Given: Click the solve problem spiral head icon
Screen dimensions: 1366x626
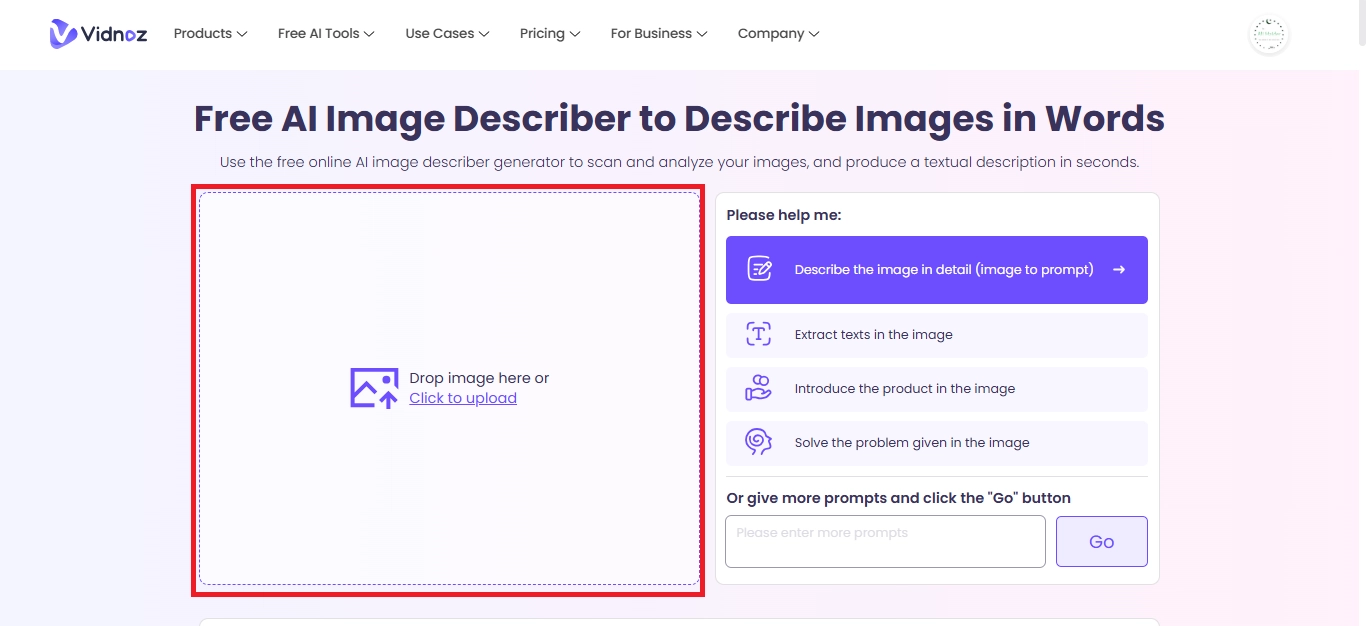Looking at the screenshot, I should point(759,442).
